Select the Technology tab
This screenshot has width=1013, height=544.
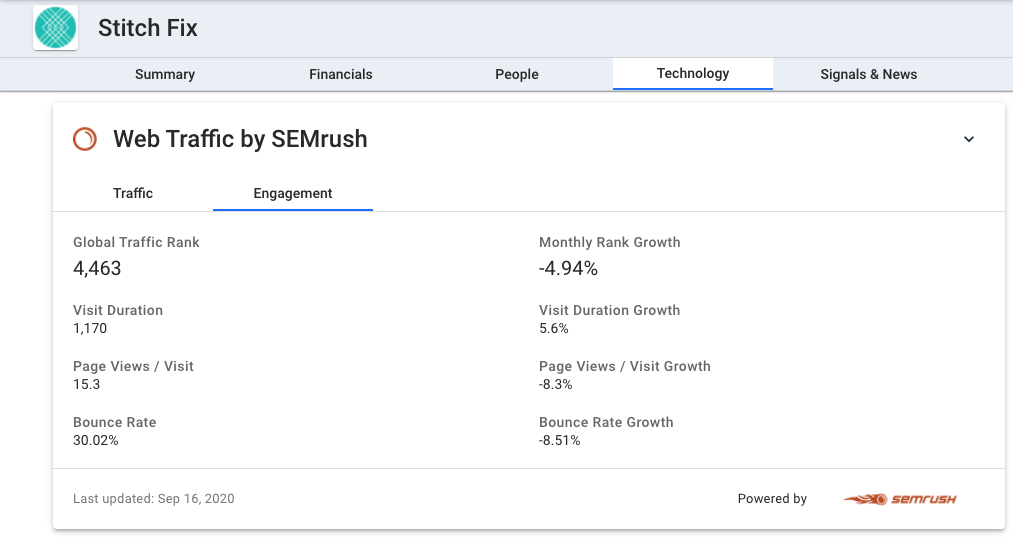point(693,74)
